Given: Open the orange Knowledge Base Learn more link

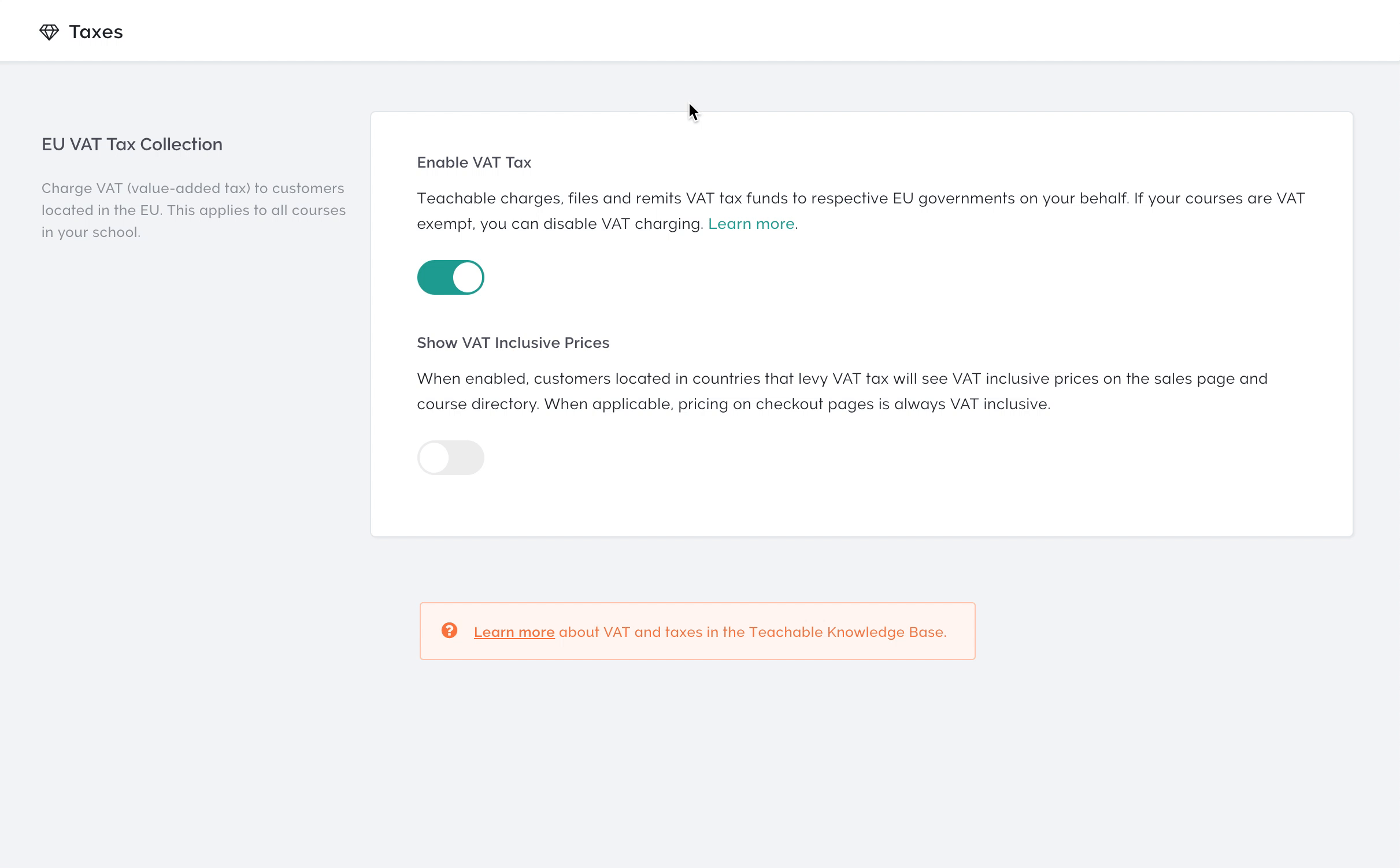Looking at the screenshot, I should pos(514,632).
